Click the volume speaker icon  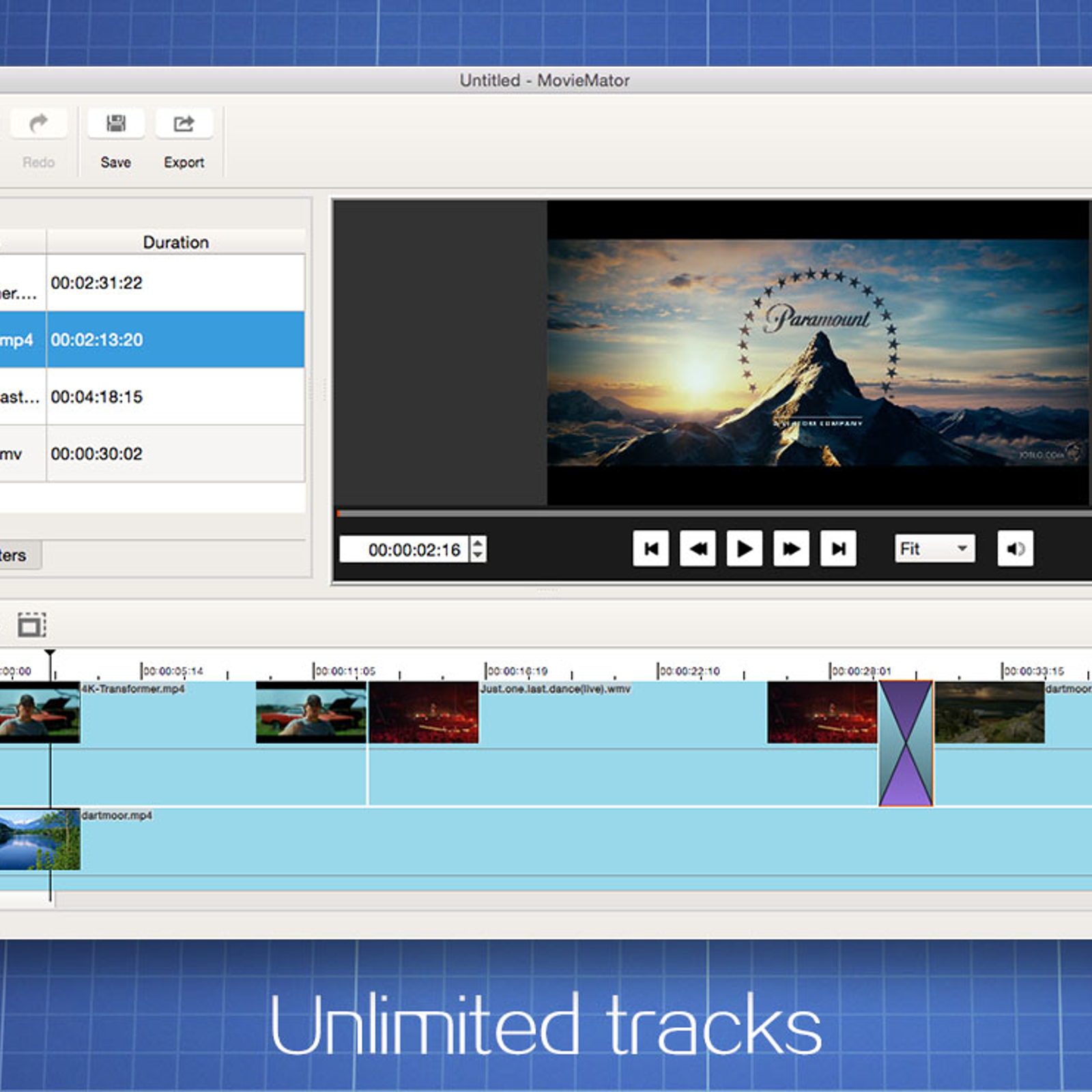1015,549
